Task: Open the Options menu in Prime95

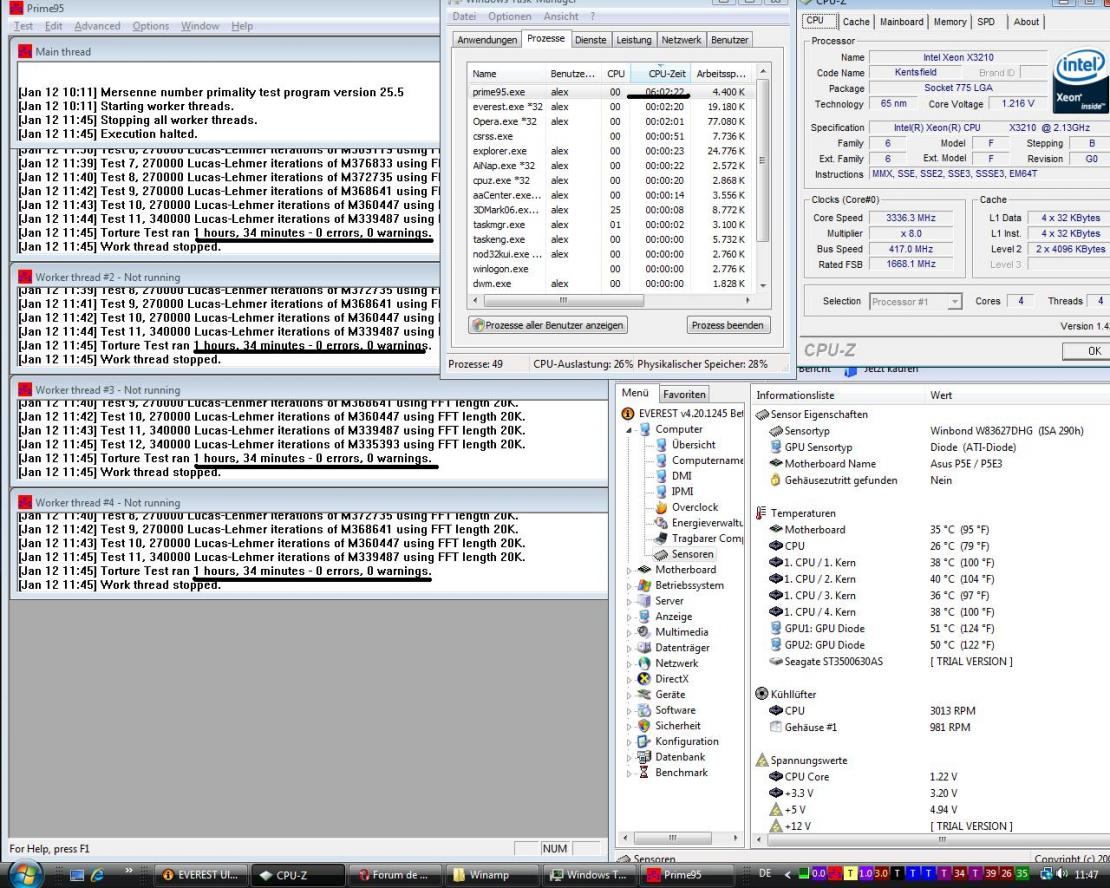Action: (x=151, y=26)
